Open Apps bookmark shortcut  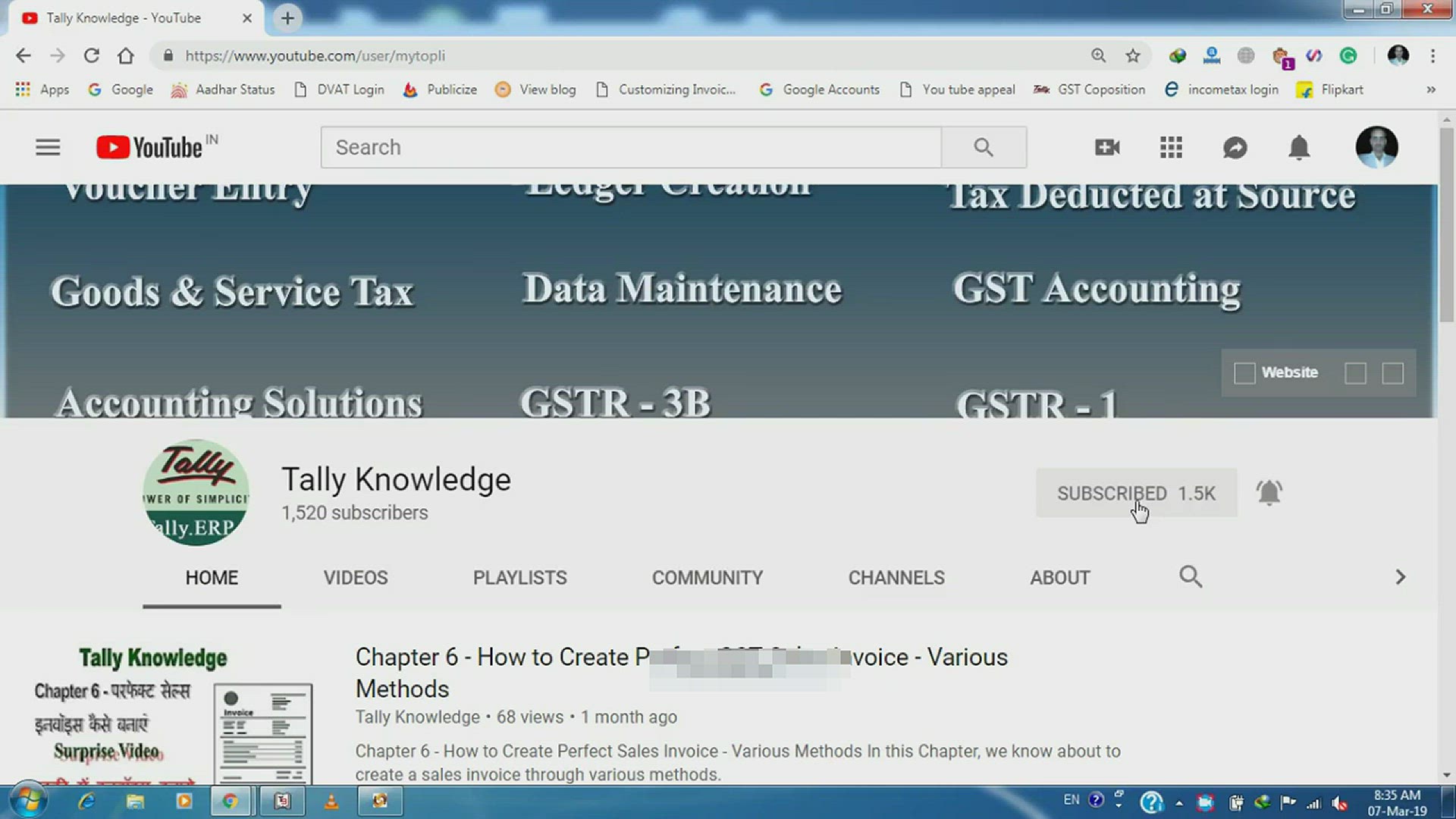tap(42, 89)
